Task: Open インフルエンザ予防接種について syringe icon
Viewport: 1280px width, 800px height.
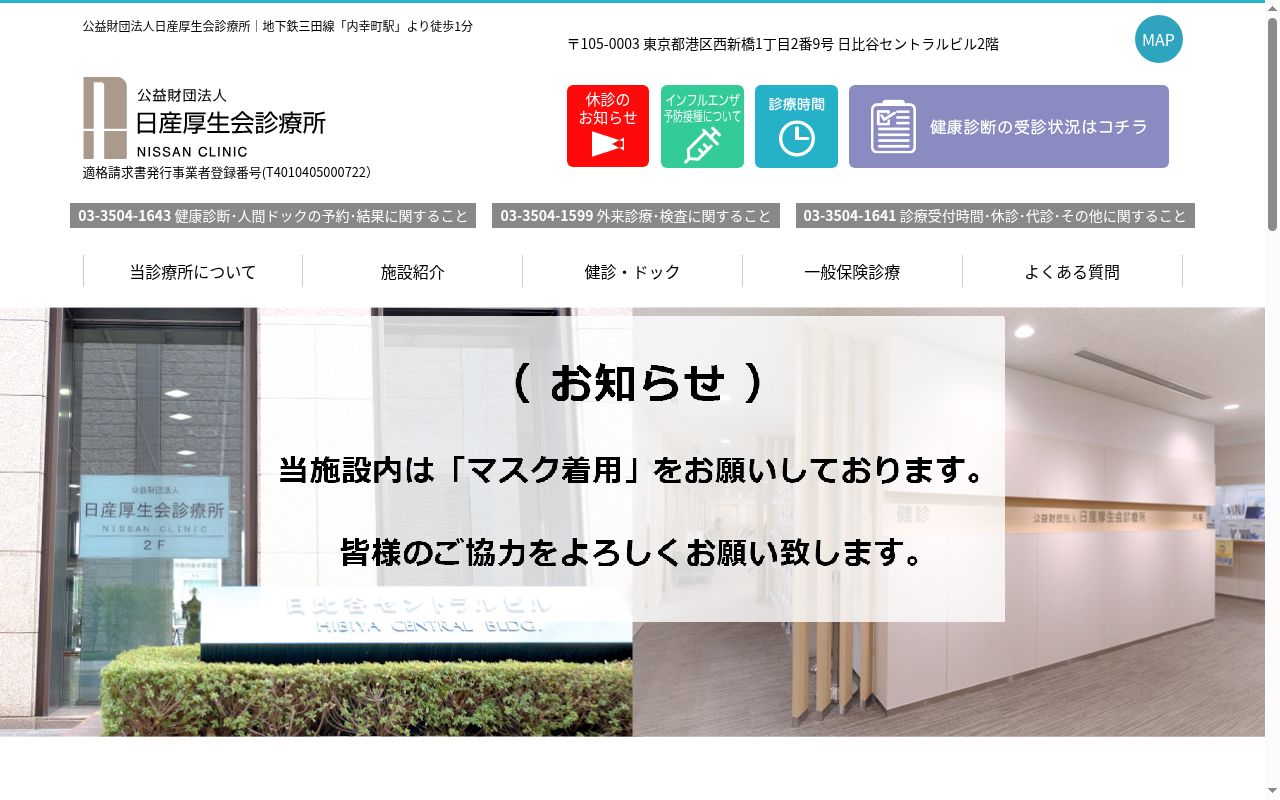Action: (x=702, y=126)
